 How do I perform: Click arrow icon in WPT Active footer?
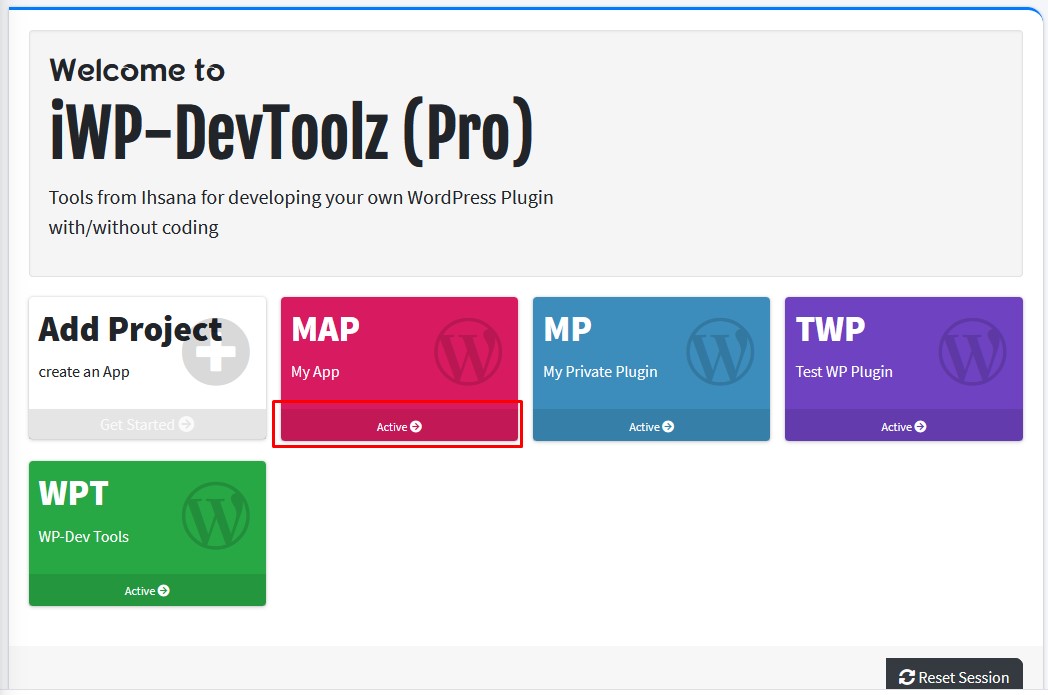pos(164,591)
